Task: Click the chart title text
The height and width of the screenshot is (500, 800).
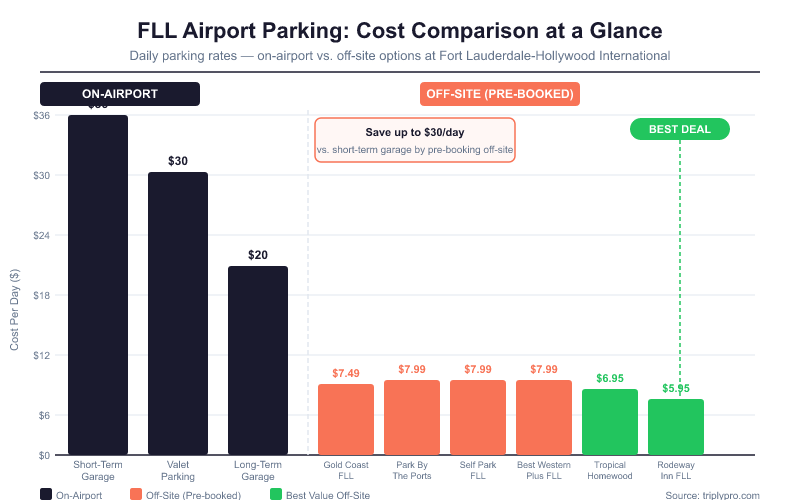Action: pos(400,30)
